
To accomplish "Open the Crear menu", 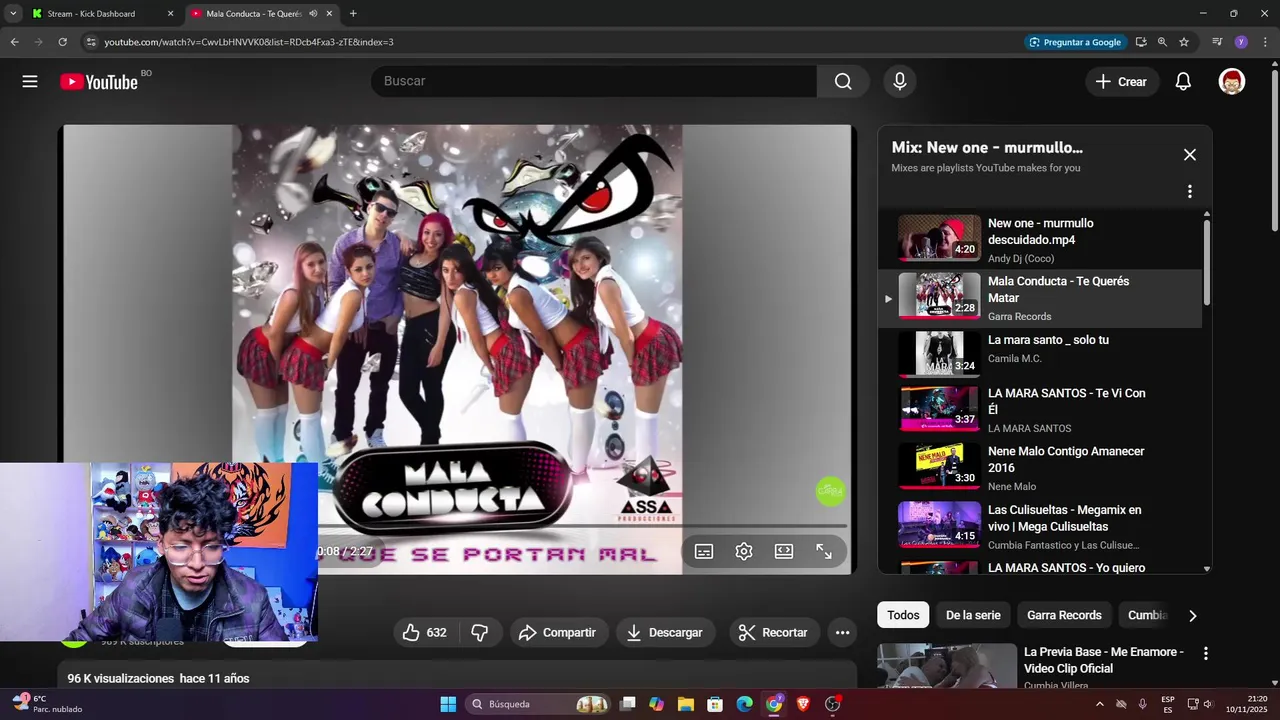I will [1122, 82].
